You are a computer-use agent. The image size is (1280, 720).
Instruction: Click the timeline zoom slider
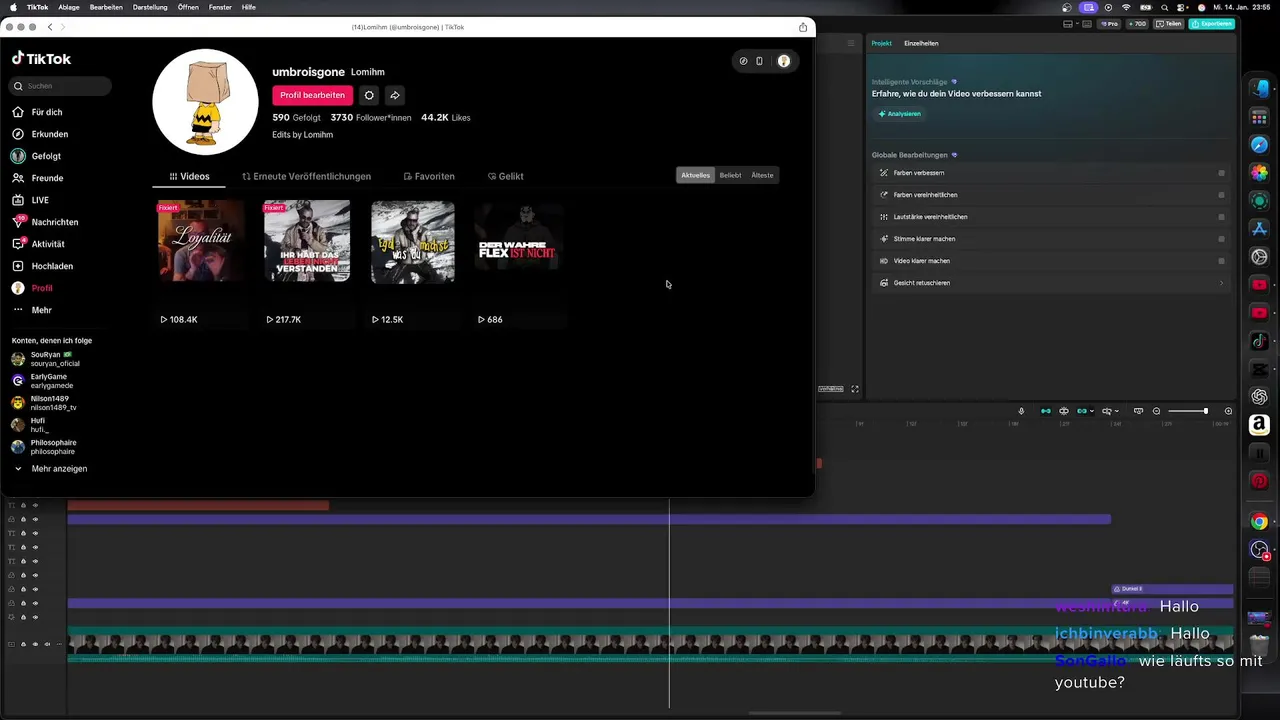(1188, 411)
